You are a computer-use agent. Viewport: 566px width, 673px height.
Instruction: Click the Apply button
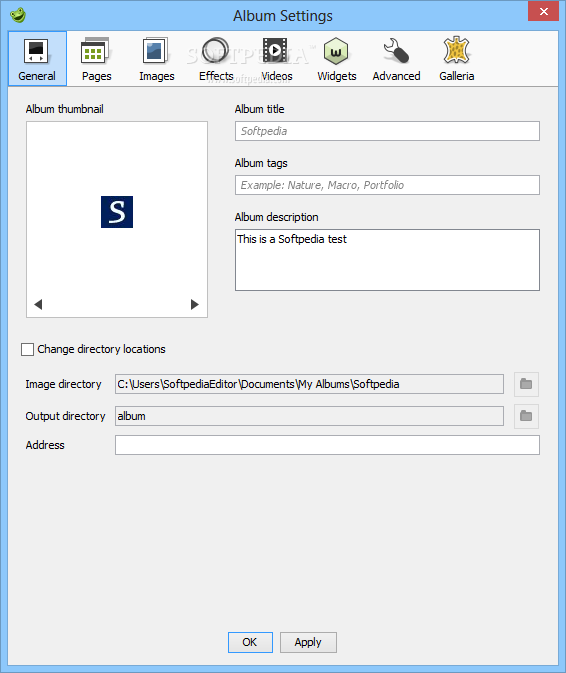(x=308, y=642)
